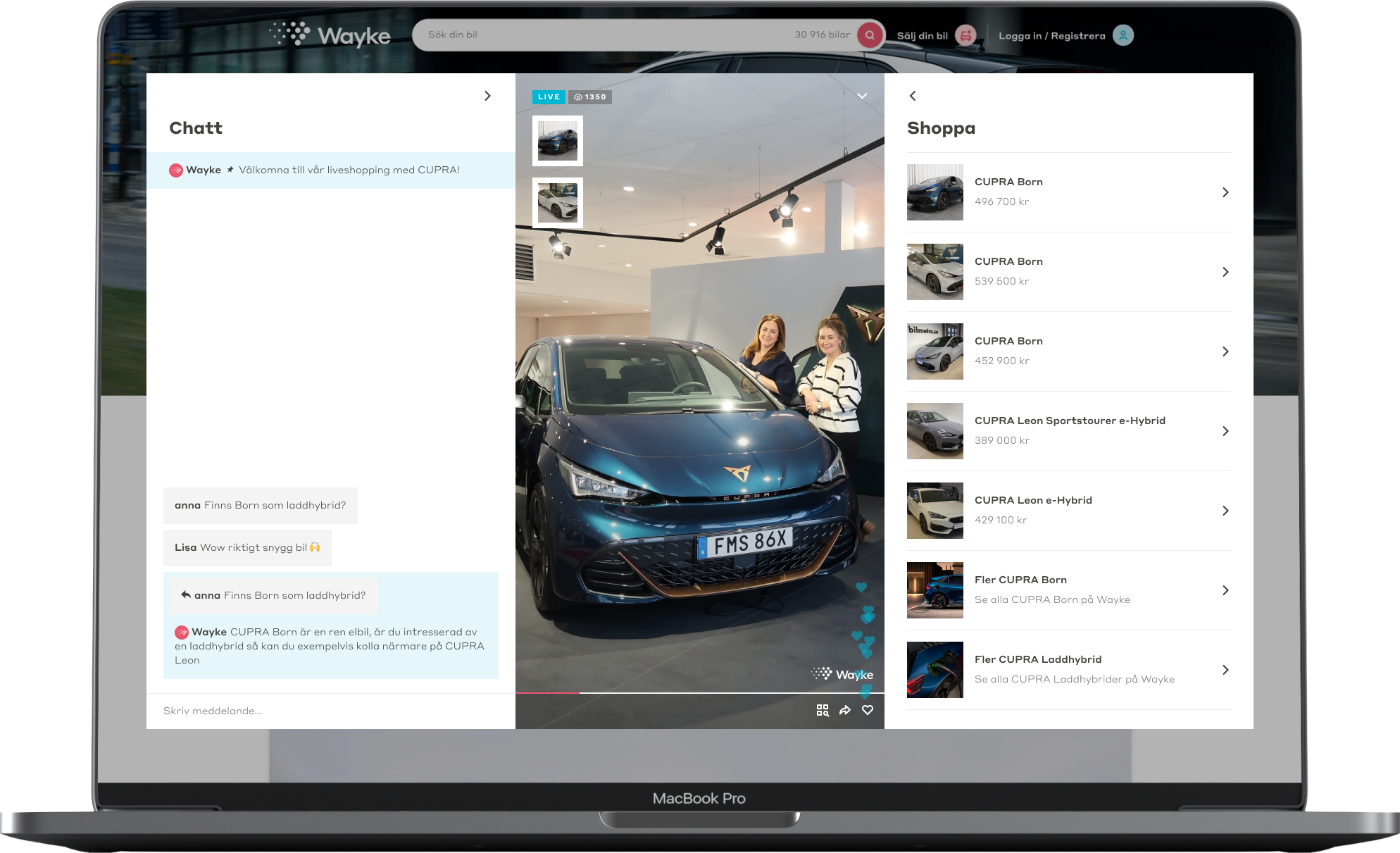Open the Logga in / Registrera link

coord(1052,36)
